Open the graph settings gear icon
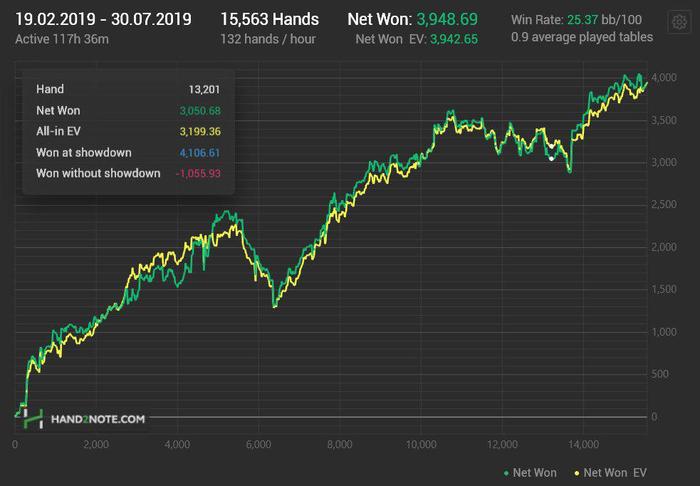Image resolution: width=700 pixels, height=486 pixels. click(679, 22)
